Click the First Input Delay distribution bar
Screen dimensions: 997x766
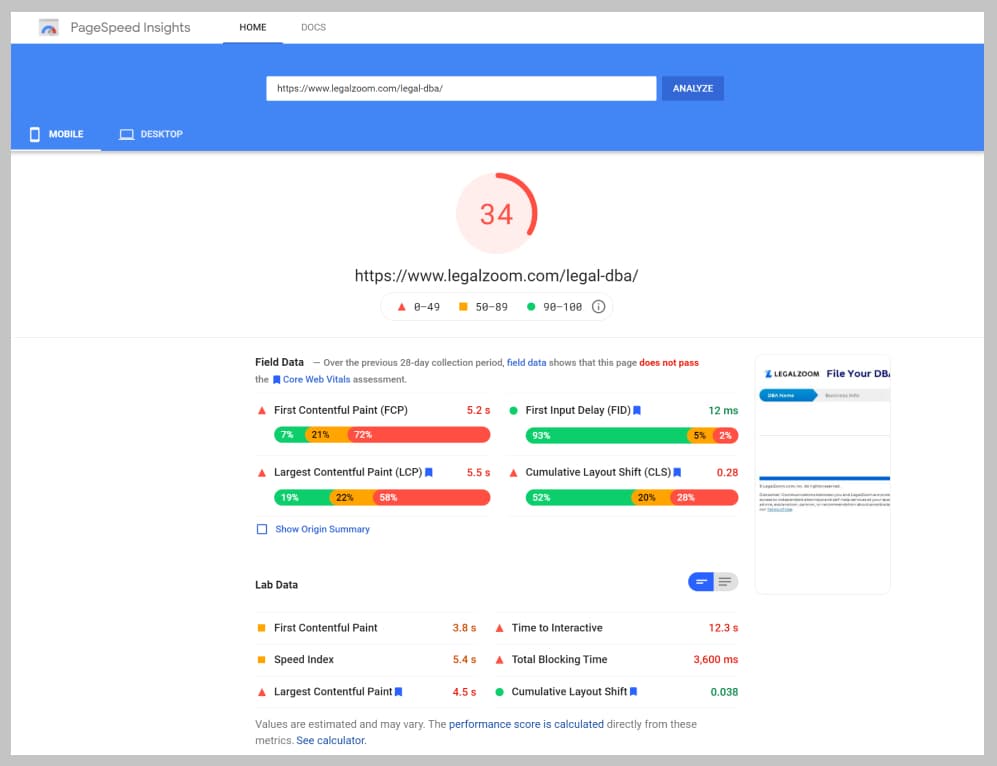[632, 435]
